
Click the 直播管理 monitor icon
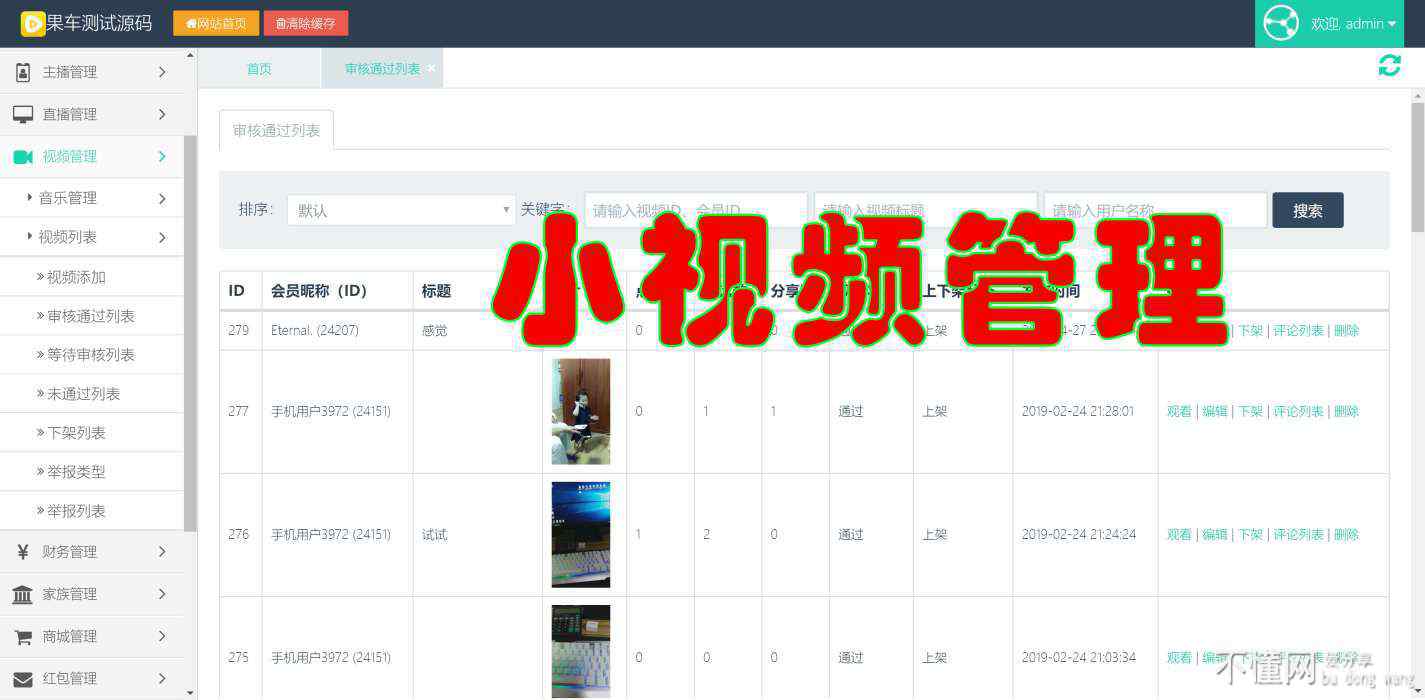pos(22,114)
